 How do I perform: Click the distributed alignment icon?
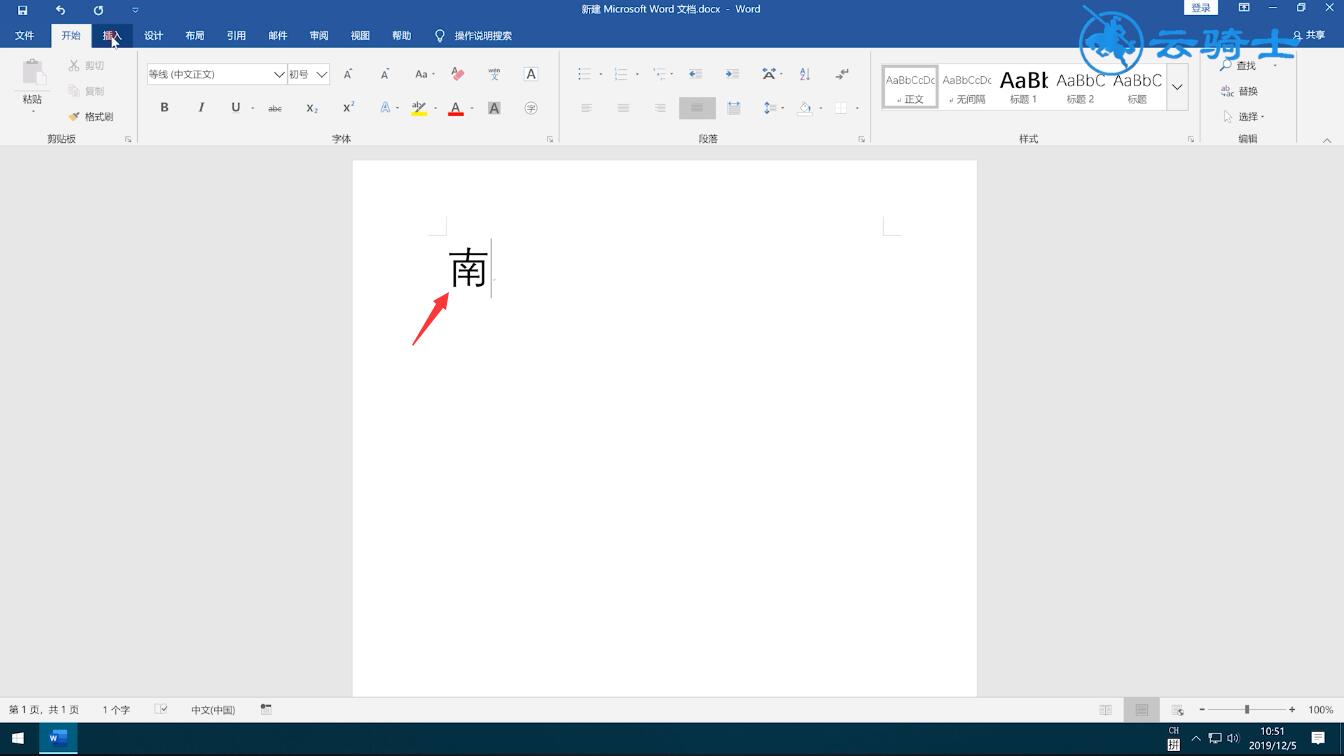click(x=734, y=108)
